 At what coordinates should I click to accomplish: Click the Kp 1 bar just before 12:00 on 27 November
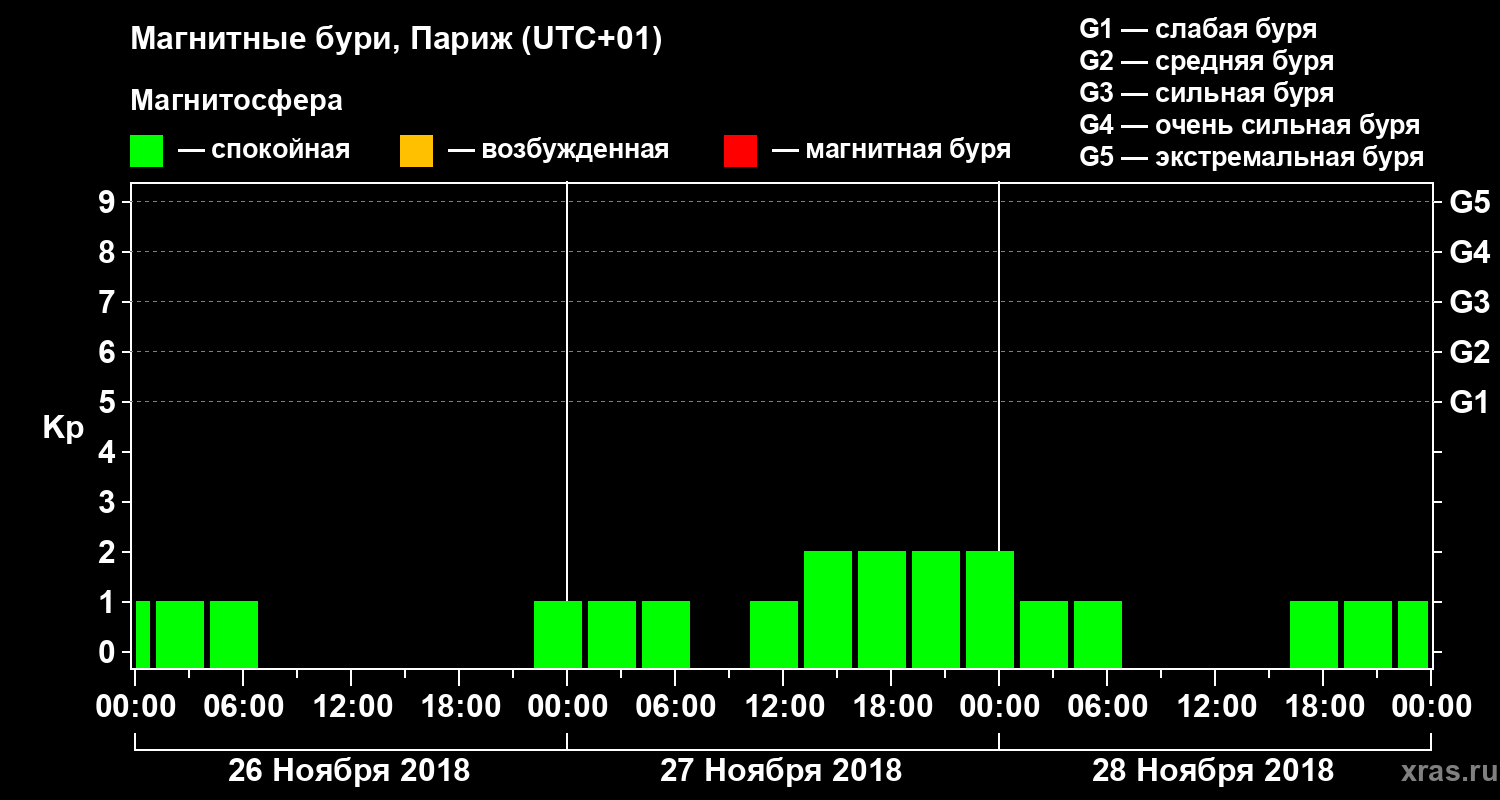click(774, 634)
